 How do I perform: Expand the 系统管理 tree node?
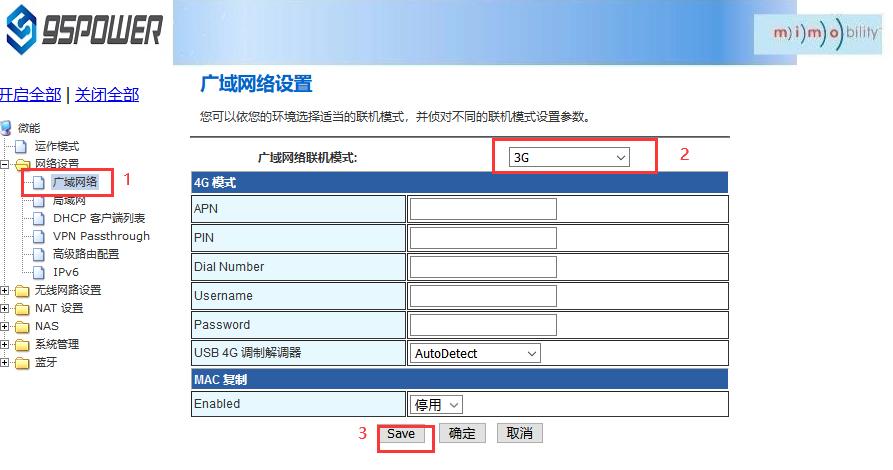point(5,344)
